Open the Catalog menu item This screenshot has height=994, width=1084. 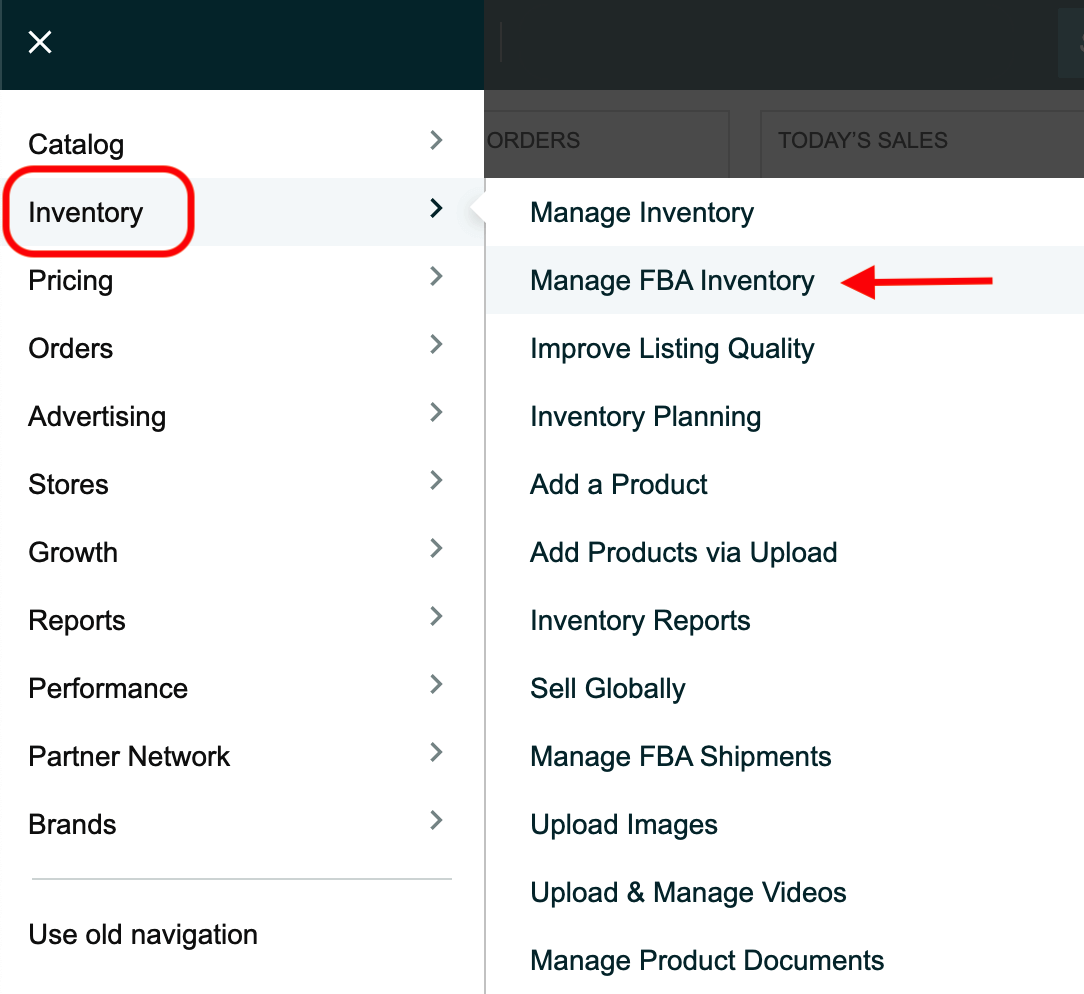76,144
